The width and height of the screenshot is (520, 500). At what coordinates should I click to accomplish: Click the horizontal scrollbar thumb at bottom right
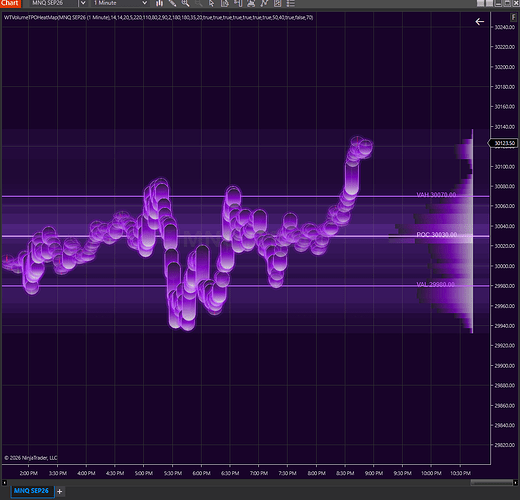pyautogui.click(x=491, y=482)
